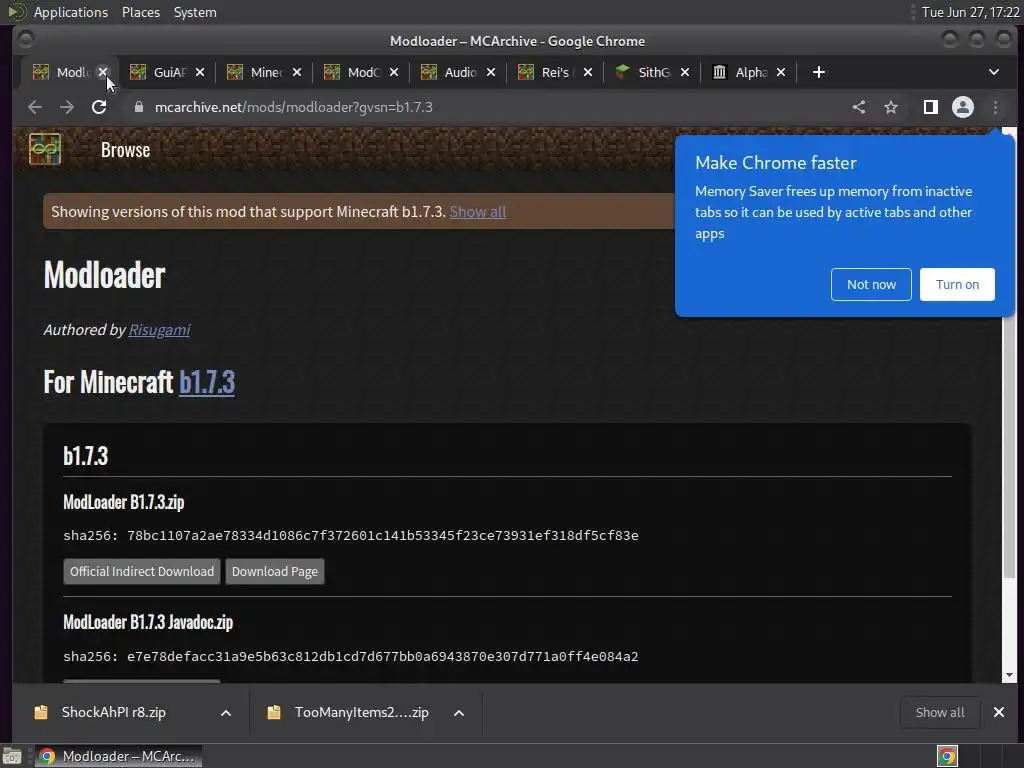1024x768 pixels.
Task: Open the Download Page button
Action: (x=275, y=571)
